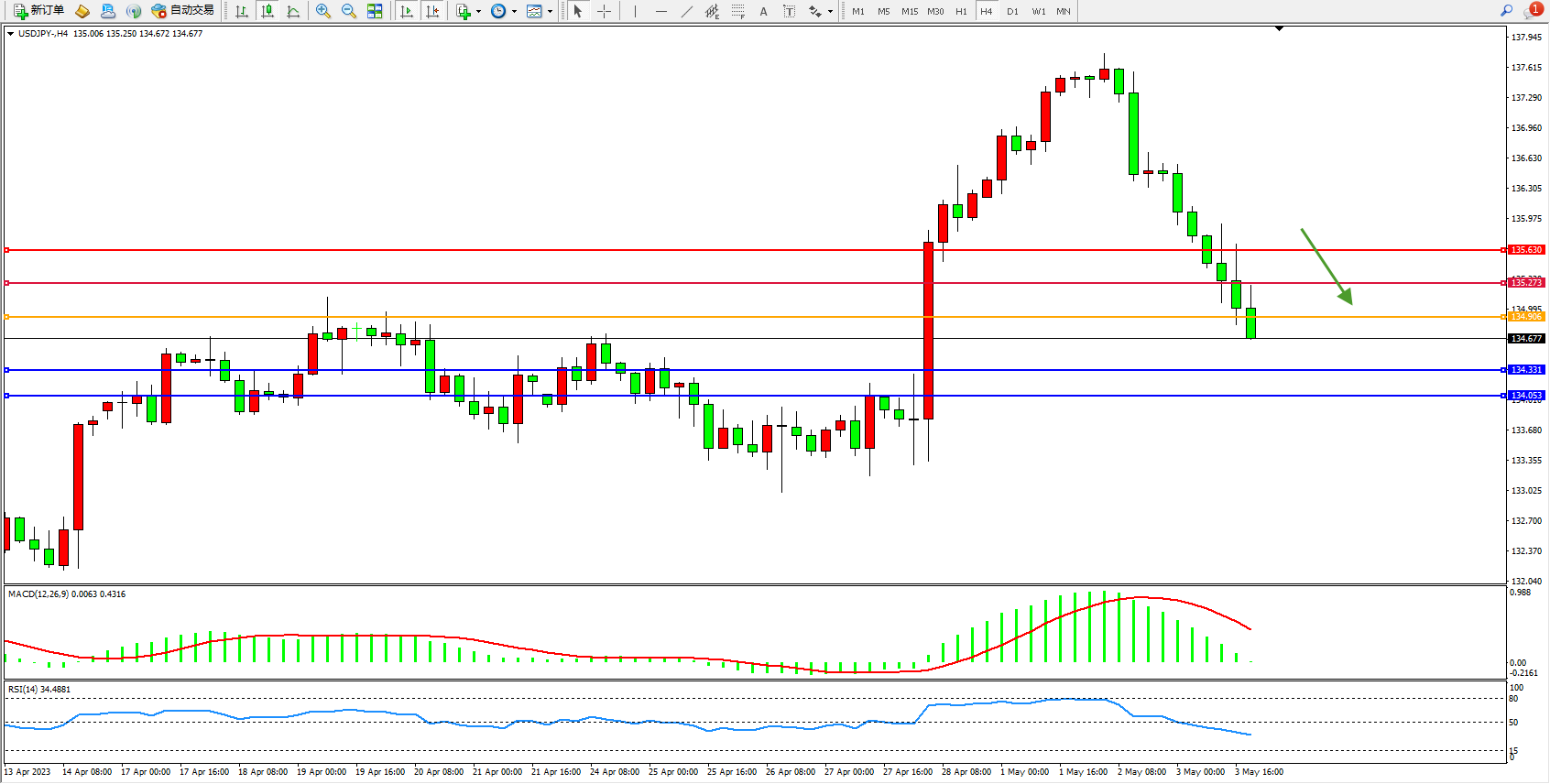
Task: Open the indicators list dropdown
Action: click(x=467, y=11)
